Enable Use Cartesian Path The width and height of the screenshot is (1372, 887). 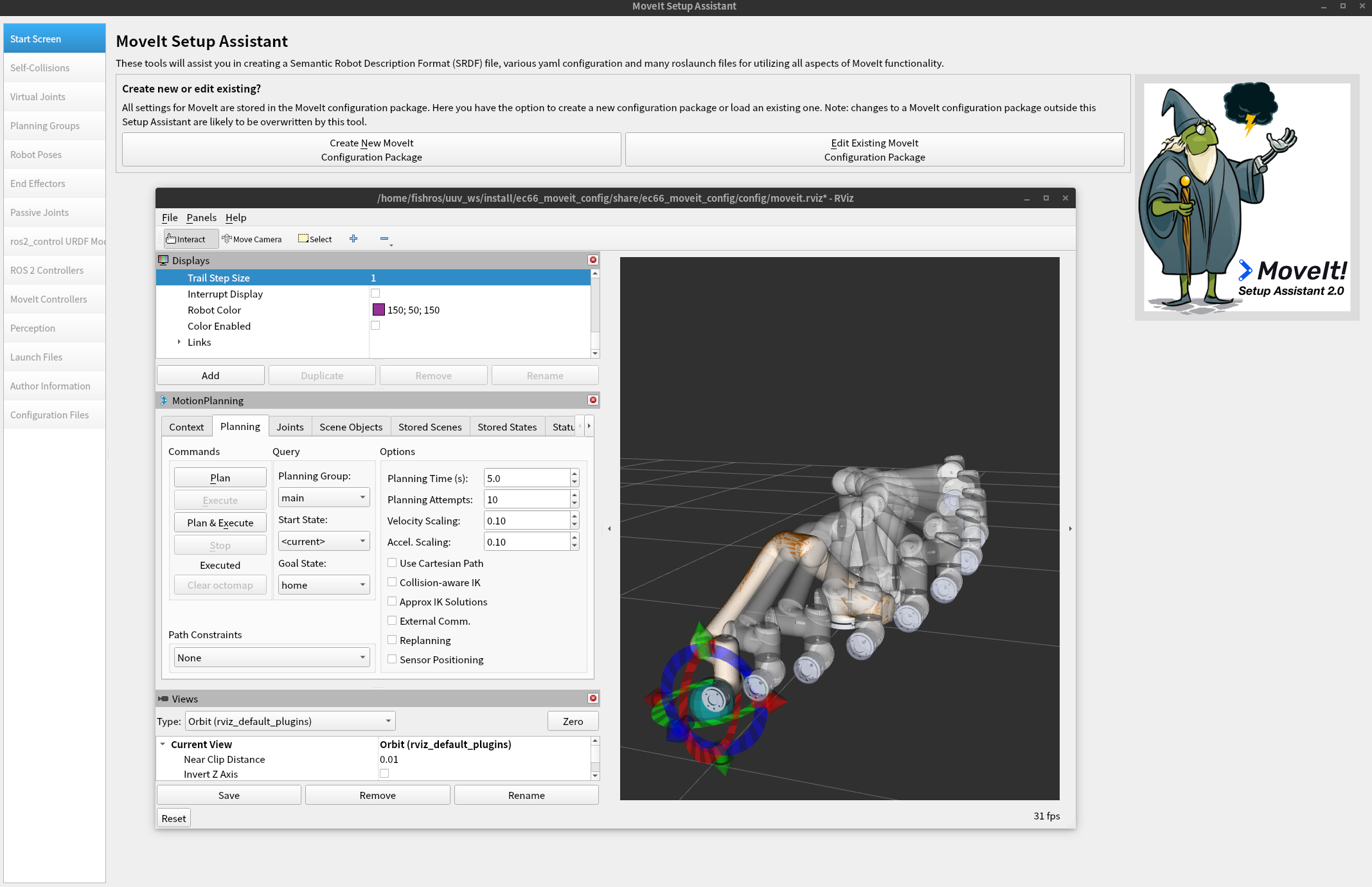[392, 562]
